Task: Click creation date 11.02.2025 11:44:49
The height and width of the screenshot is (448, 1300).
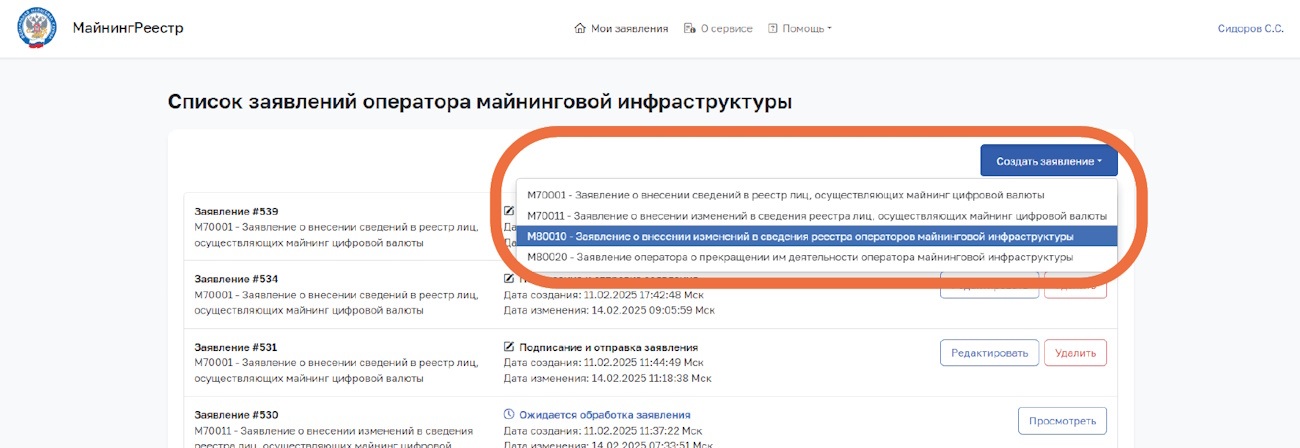Action: pos(606,363)
